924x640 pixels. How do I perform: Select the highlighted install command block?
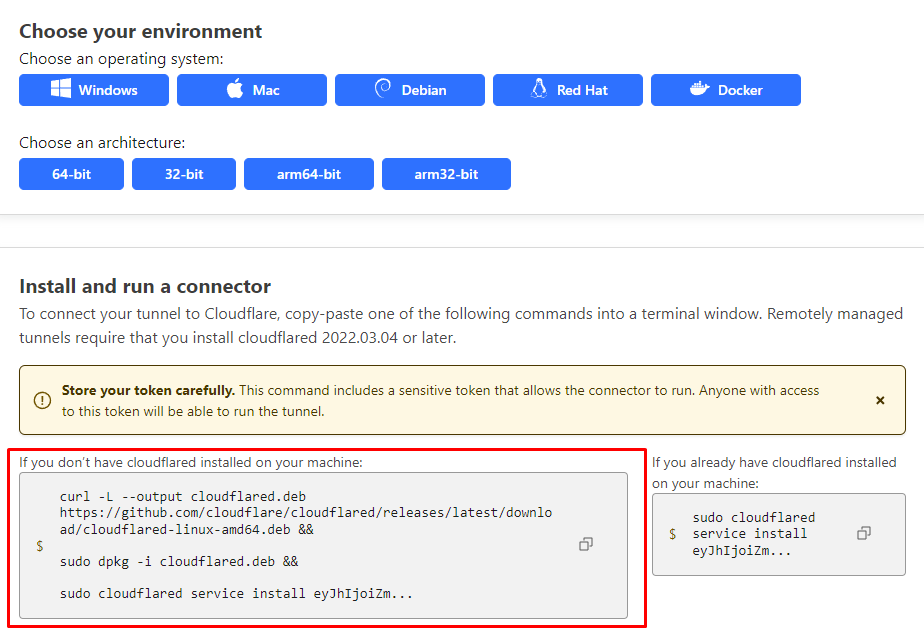pyautogui.click(x=320, y=543)
